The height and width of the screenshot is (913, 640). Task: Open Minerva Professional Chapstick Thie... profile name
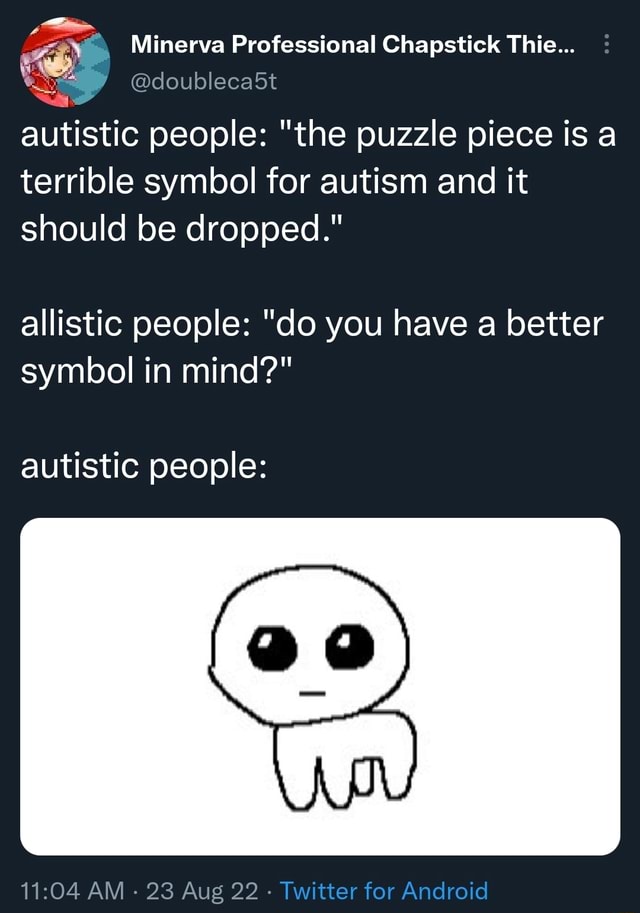352,44
